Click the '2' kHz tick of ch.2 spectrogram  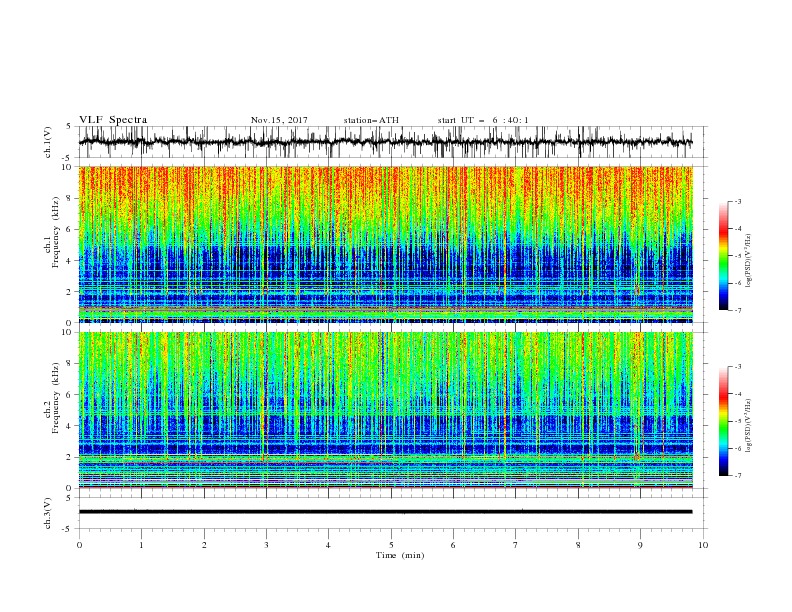69,457
